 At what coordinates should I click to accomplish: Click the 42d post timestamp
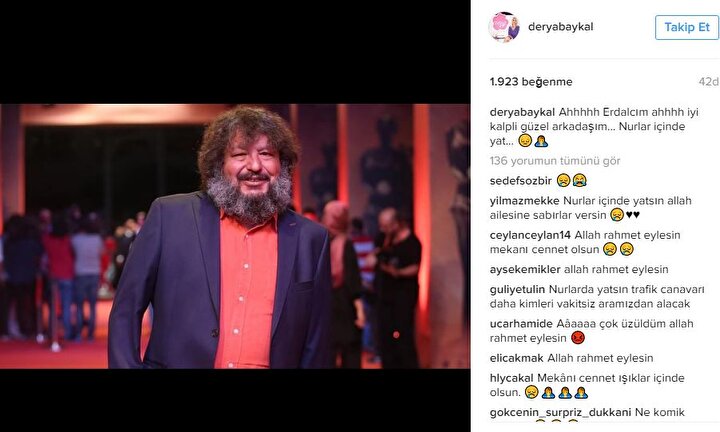click(x=709, y=82)
